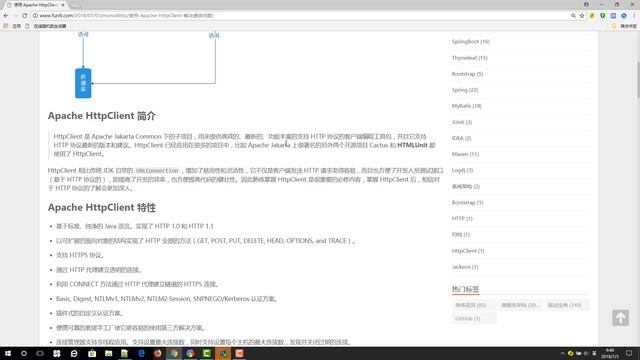The height and width of the screenshot is (360, 640).
Task: Open the JUnit (3) category
Action: pos(462,122)
